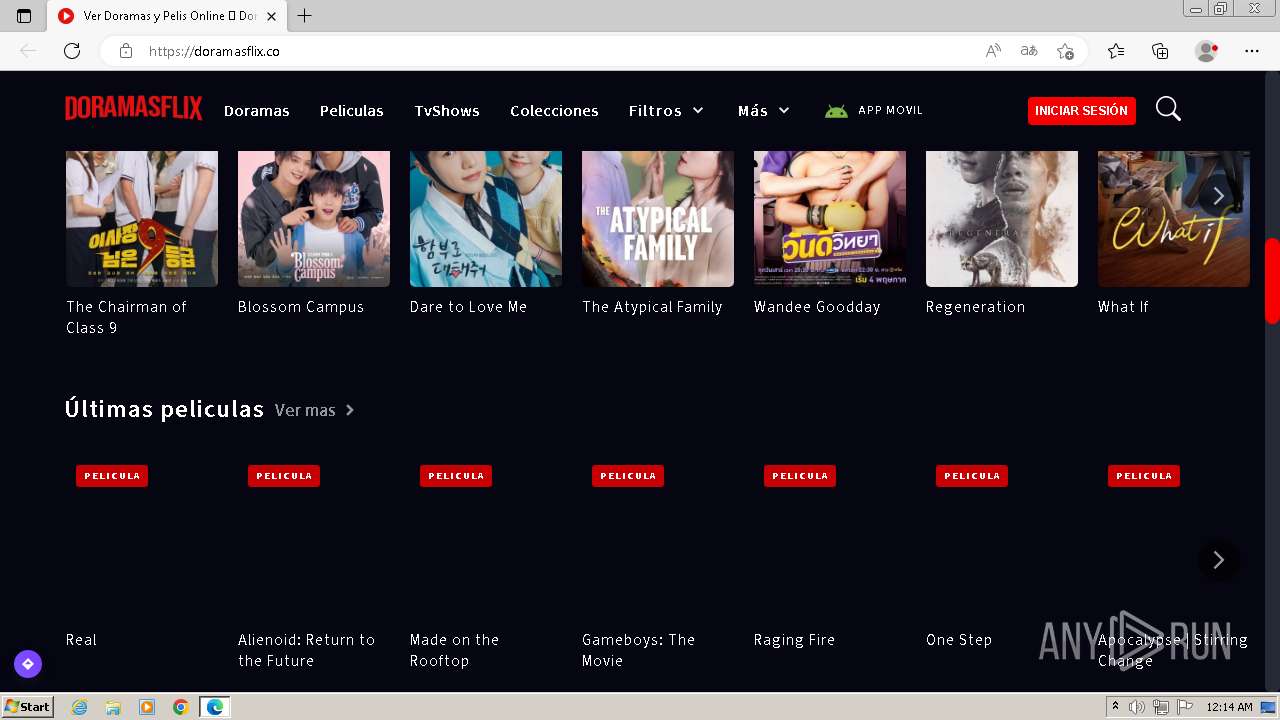Click the taskbar clock 12:14 AM
Screen dimensions: 1280x720
[x=1229, y=707]
